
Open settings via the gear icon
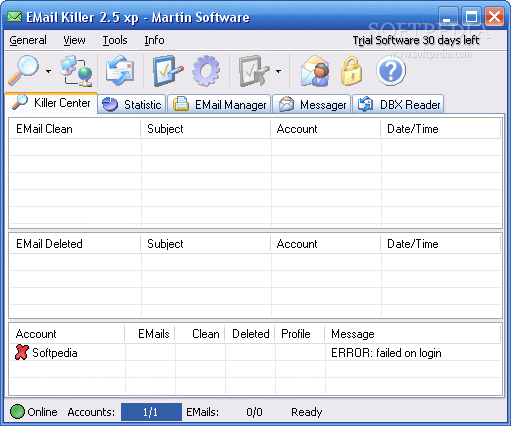pyautogui.click(x=206, y=71)
